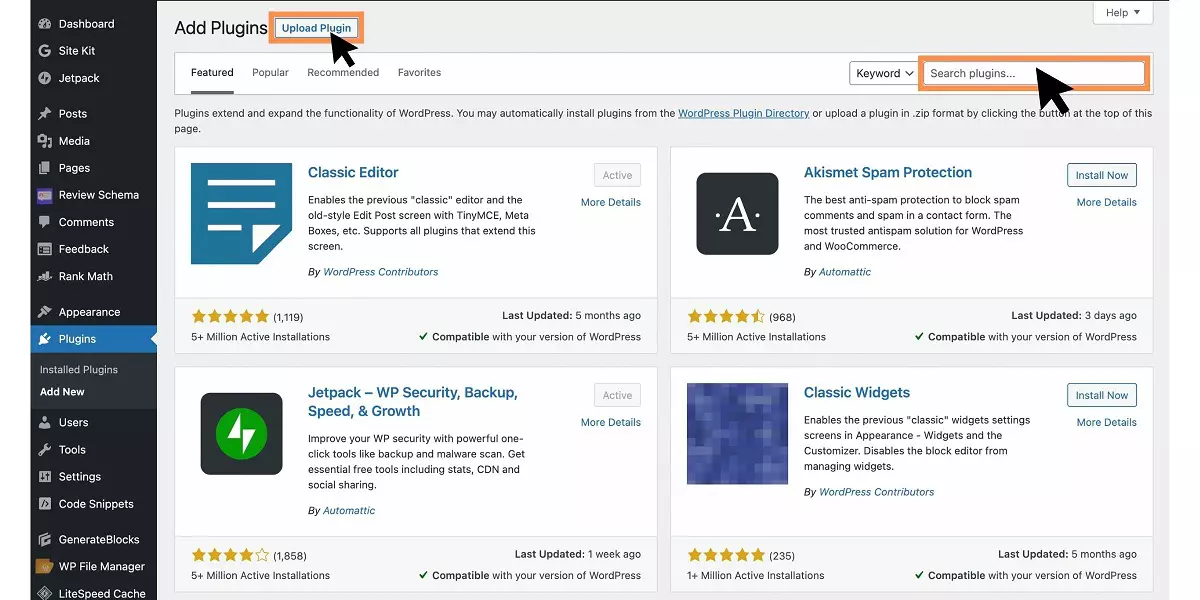Select Add New submenu item
The width and height of the screenshot is (1200, 600).
click(62, 392)
